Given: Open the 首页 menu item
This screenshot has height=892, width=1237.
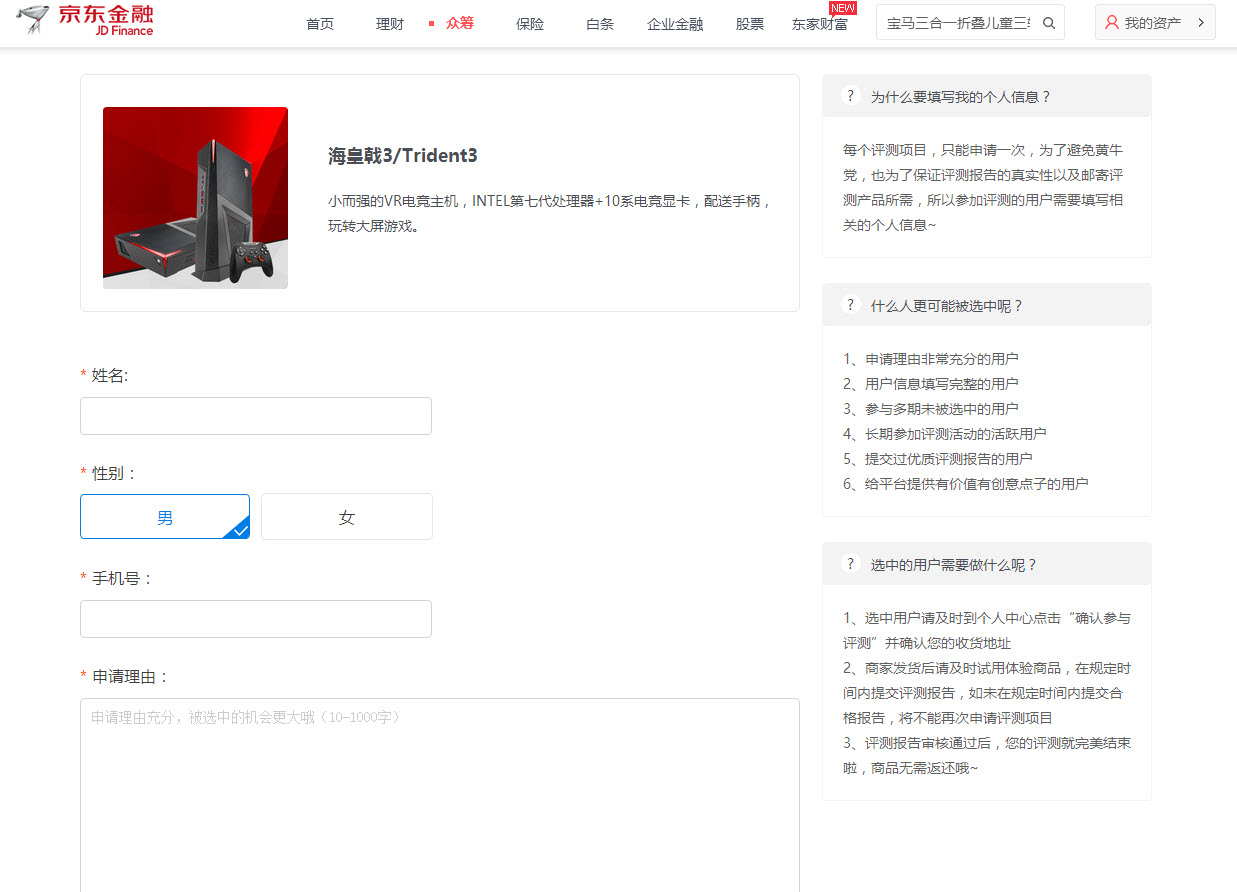Looking at the screenshot, I should tap(320, 22).
